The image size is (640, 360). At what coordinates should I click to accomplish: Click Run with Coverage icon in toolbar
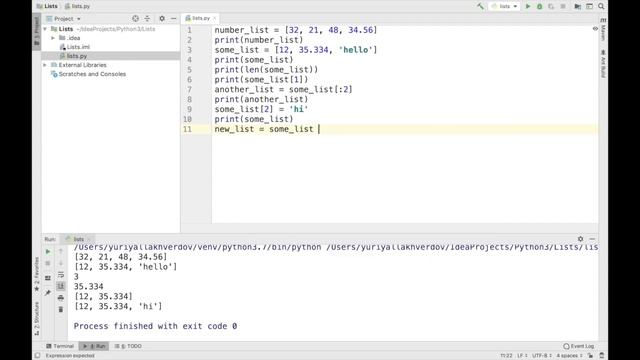point(551,6)
